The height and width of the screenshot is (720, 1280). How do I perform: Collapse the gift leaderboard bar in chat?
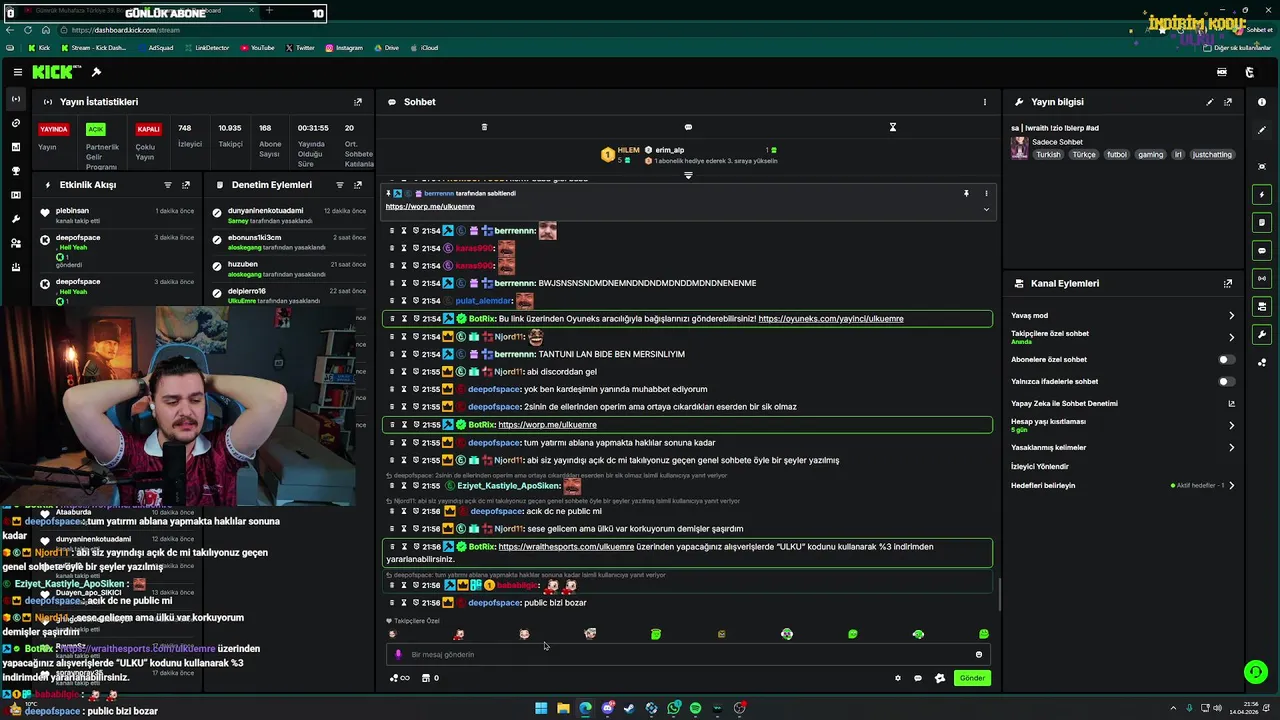(x=688, y=175)
